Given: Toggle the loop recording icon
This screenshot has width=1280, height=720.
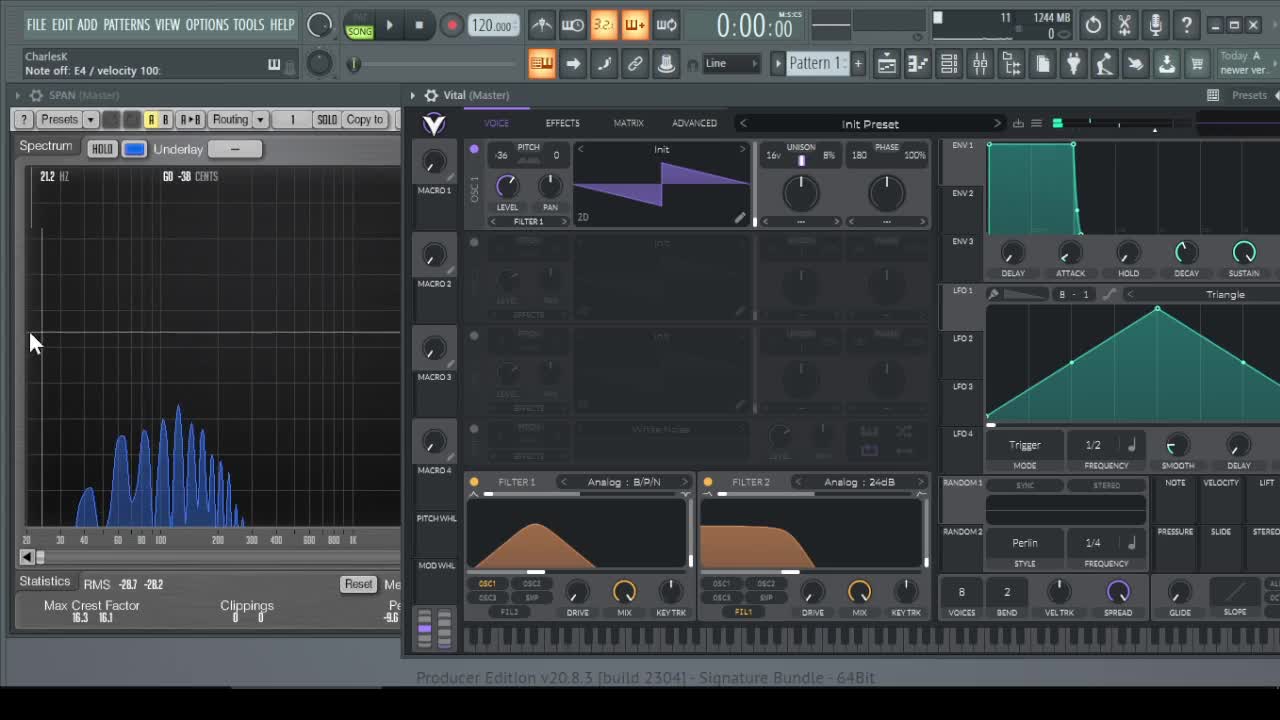Looking at the screenshot, I should [x=666, y=25].
